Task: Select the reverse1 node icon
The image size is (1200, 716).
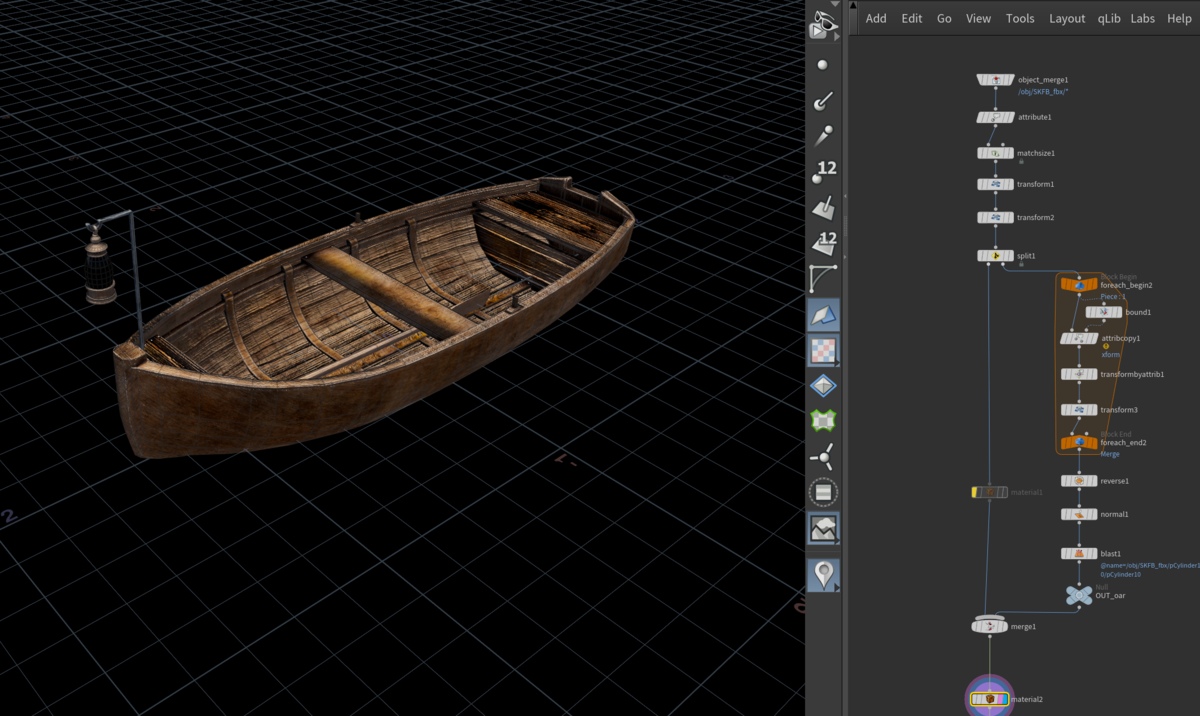Action: (1079, 481)
